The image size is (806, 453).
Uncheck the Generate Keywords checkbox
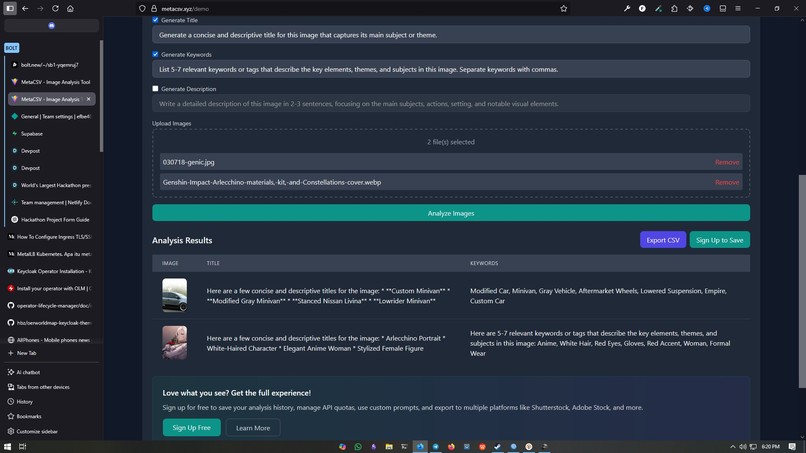[x=155, y=54]
